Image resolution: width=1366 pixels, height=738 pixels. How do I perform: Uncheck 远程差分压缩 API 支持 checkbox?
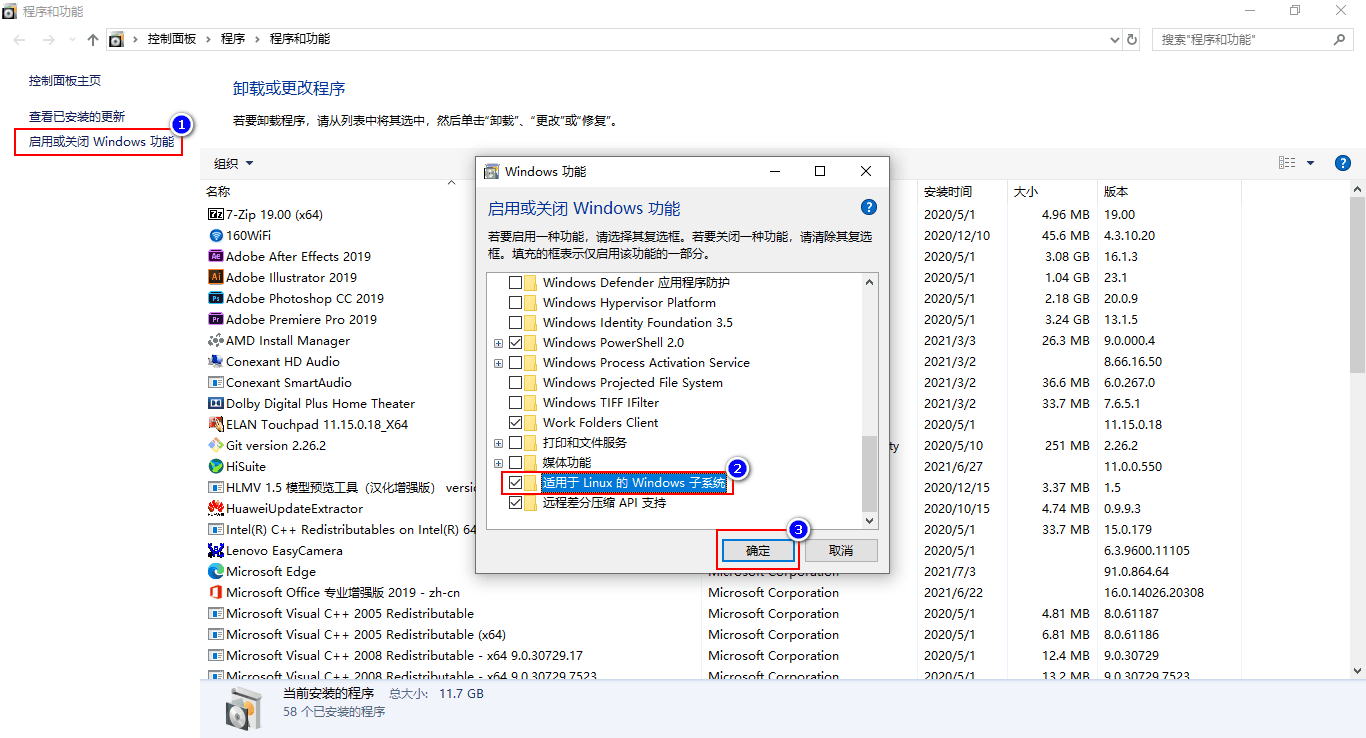(515, 503)
